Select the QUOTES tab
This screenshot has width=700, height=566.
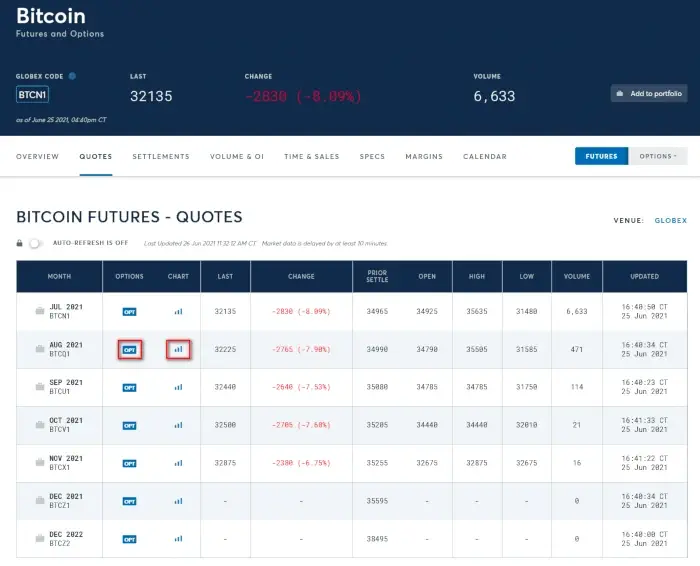pyautogui.click(x=96, y=157)
